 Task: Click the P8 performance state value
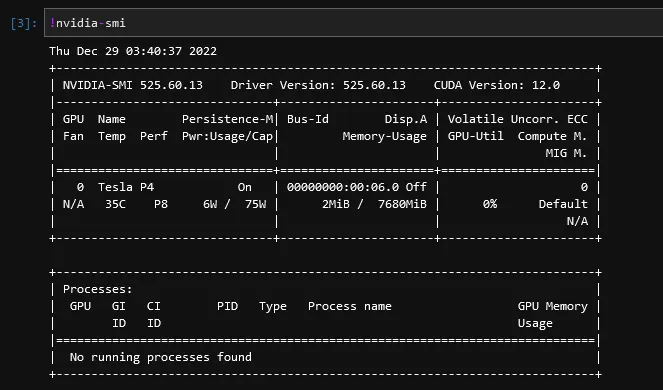161,204
